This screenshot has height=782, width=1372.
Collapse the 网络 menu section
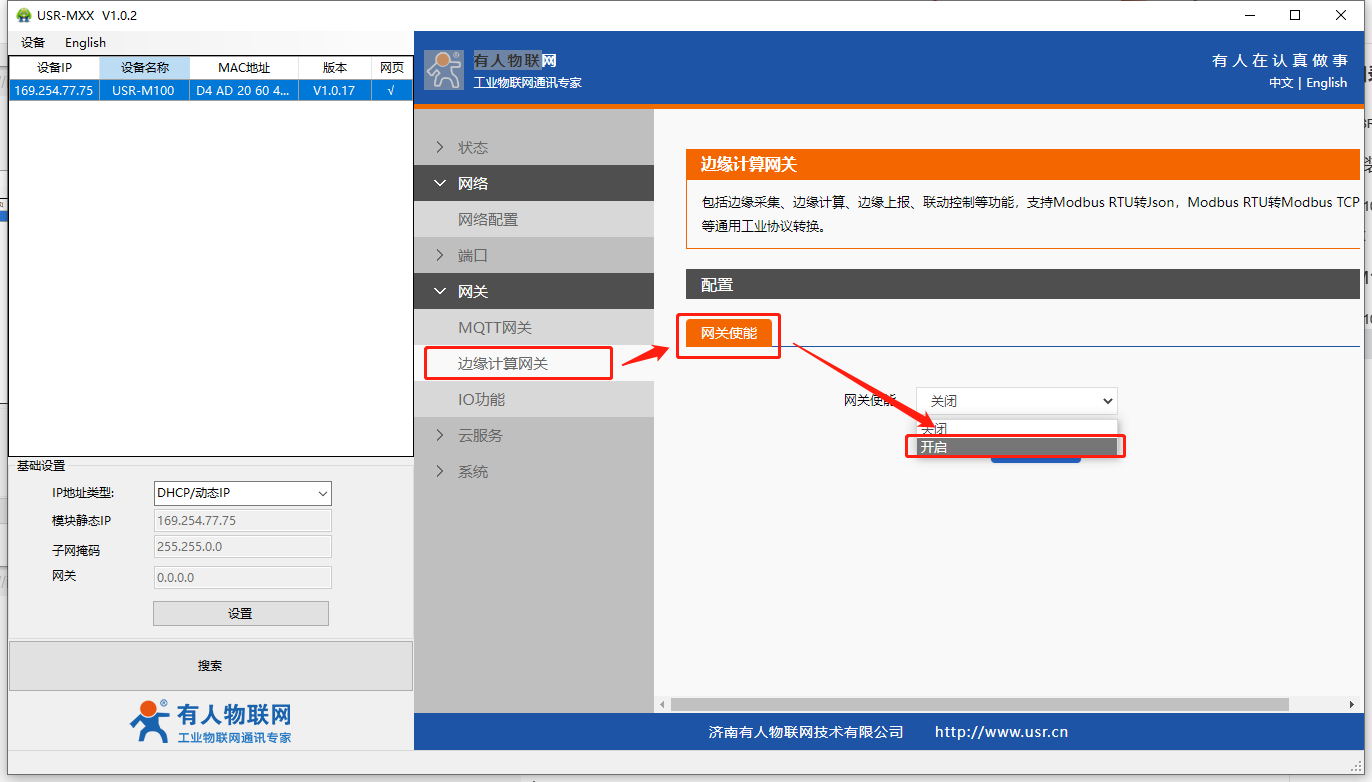[534, 183]
